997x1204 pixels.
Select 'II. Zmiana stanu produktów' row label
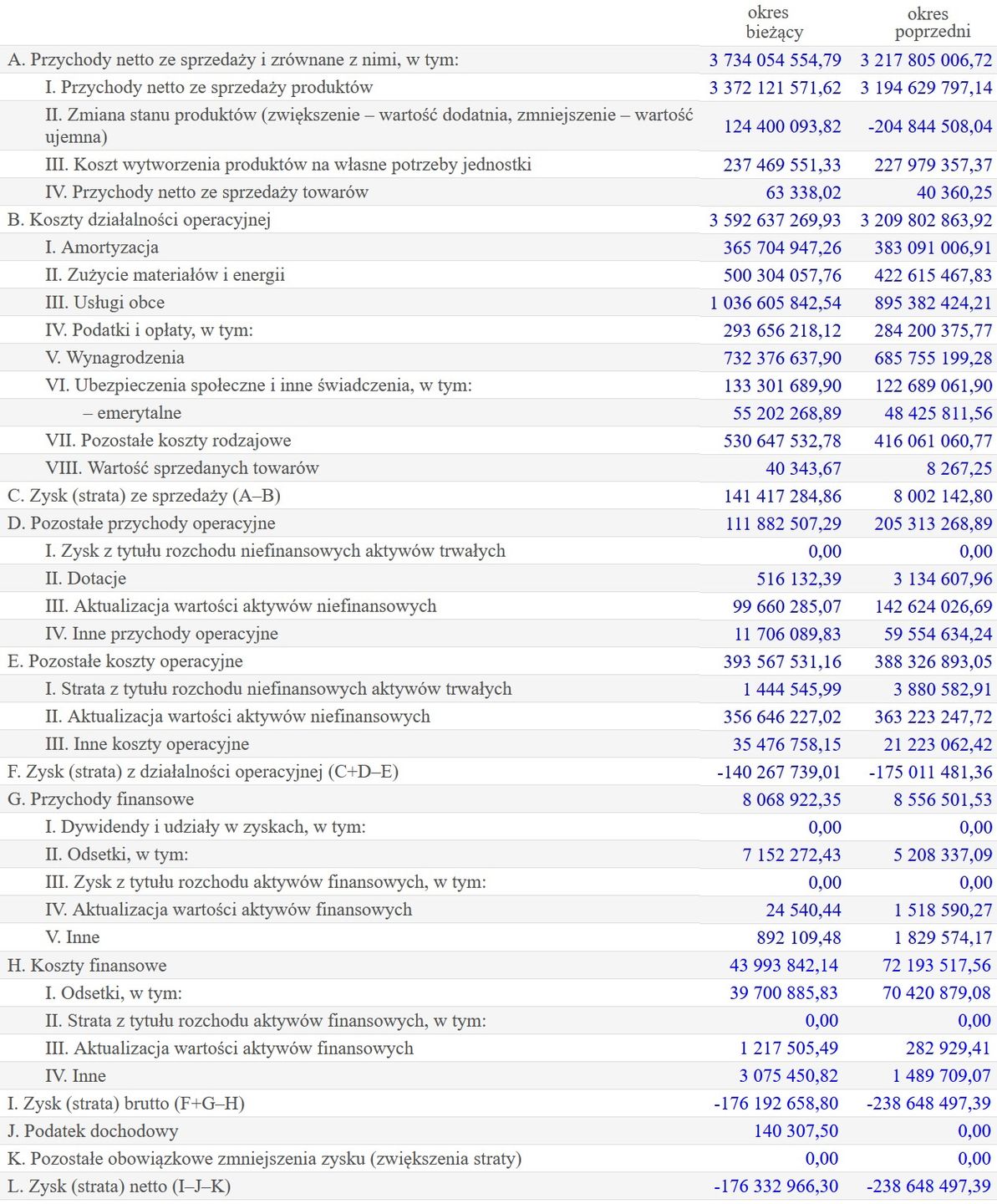click(369, 125)
